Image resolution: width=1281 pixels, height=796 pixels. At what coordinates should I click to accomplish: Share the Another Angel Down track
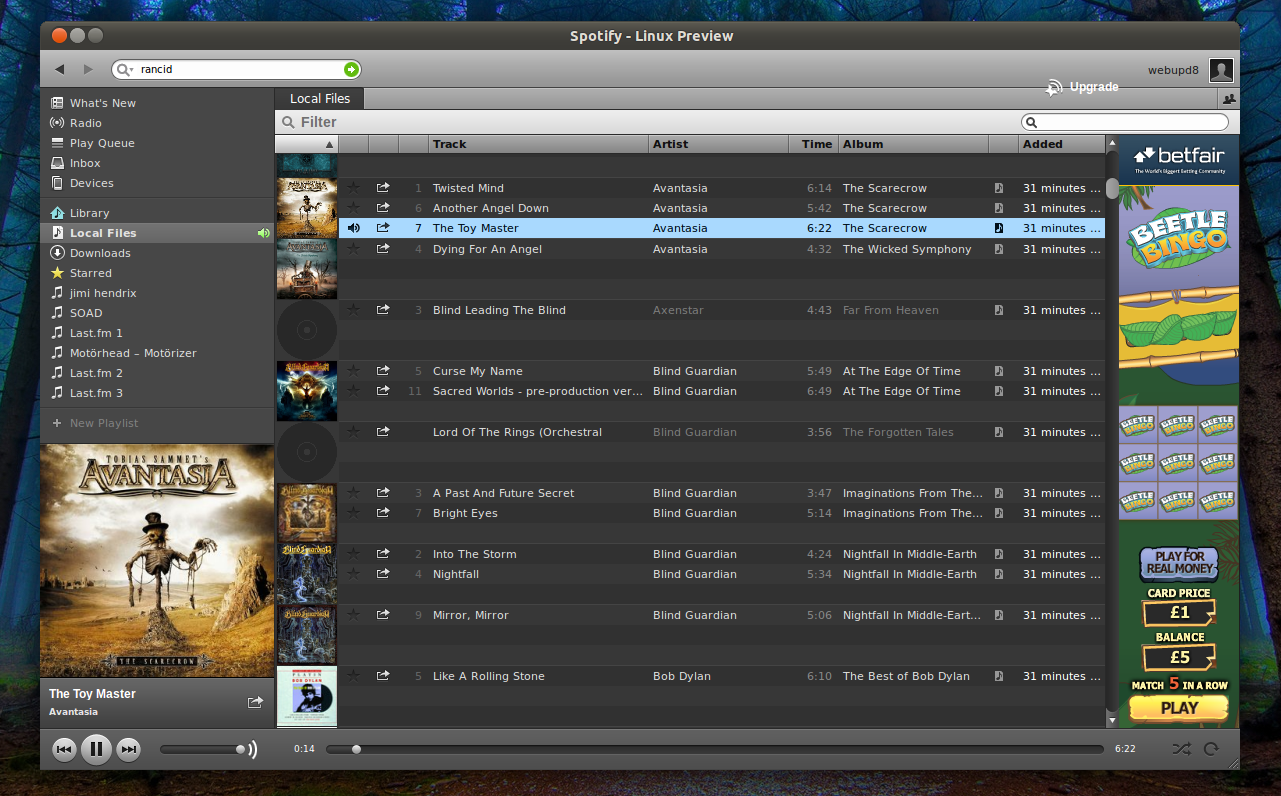383,208
